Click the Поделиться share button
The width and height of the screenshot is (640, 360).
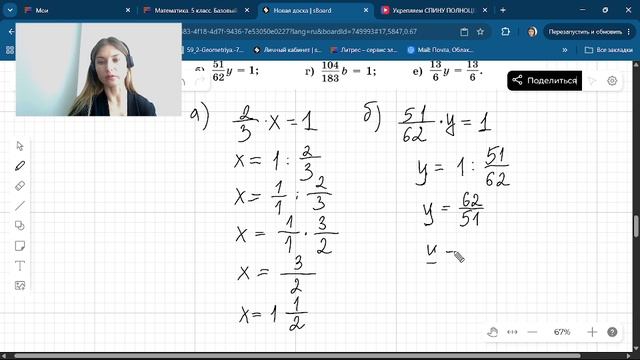544,80
